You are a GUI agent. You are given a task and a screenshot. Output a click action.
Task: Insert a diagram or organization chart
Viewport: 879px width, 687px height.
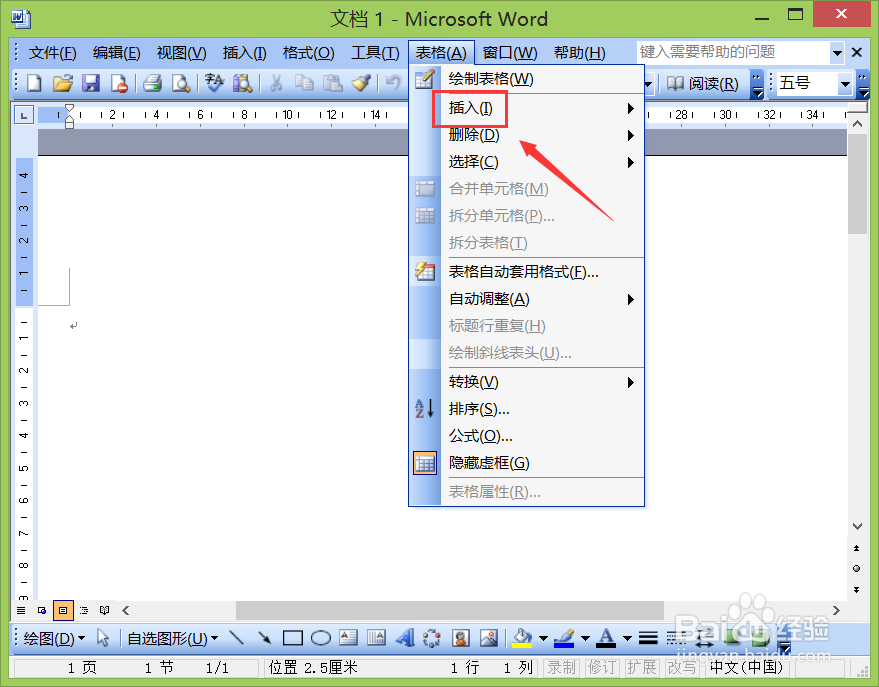(x=432, y=638)
